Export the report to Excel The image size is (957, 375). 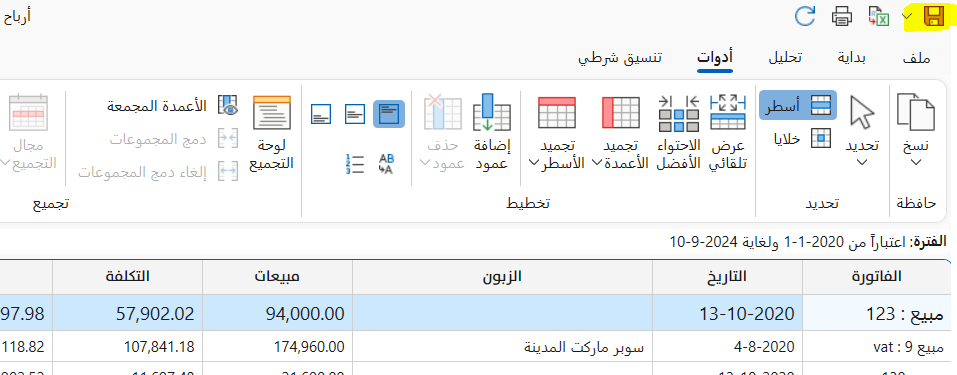tap(878, 16)
